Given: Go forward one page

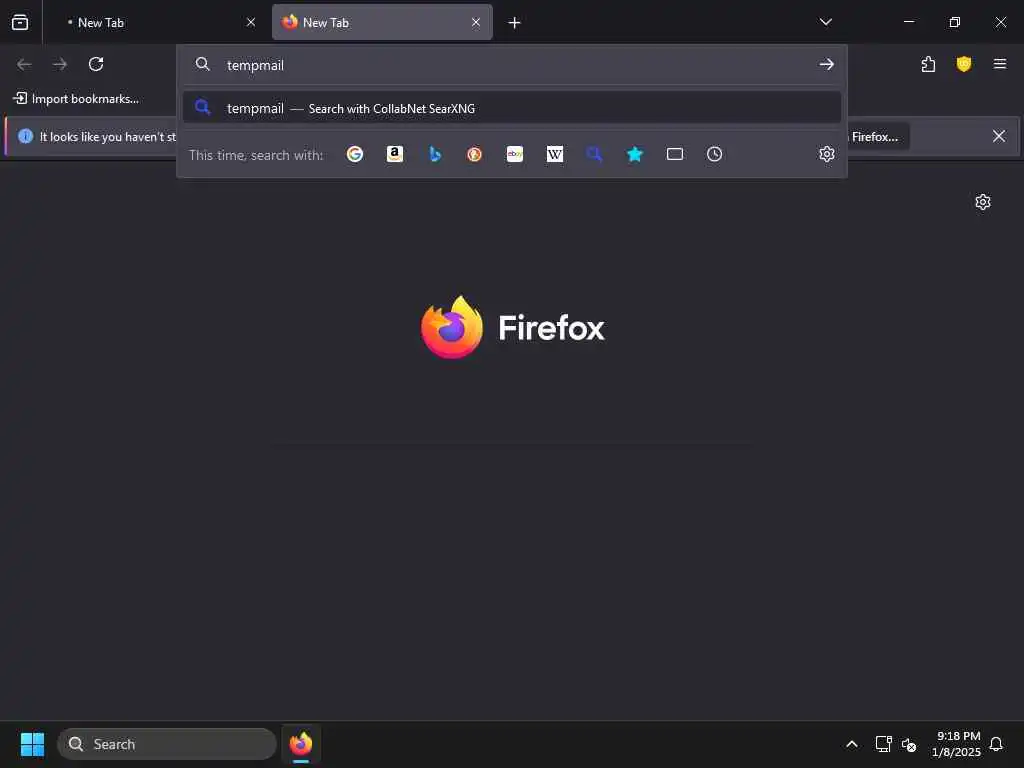Looking at the screenshot, I should (x=60, y=64).
